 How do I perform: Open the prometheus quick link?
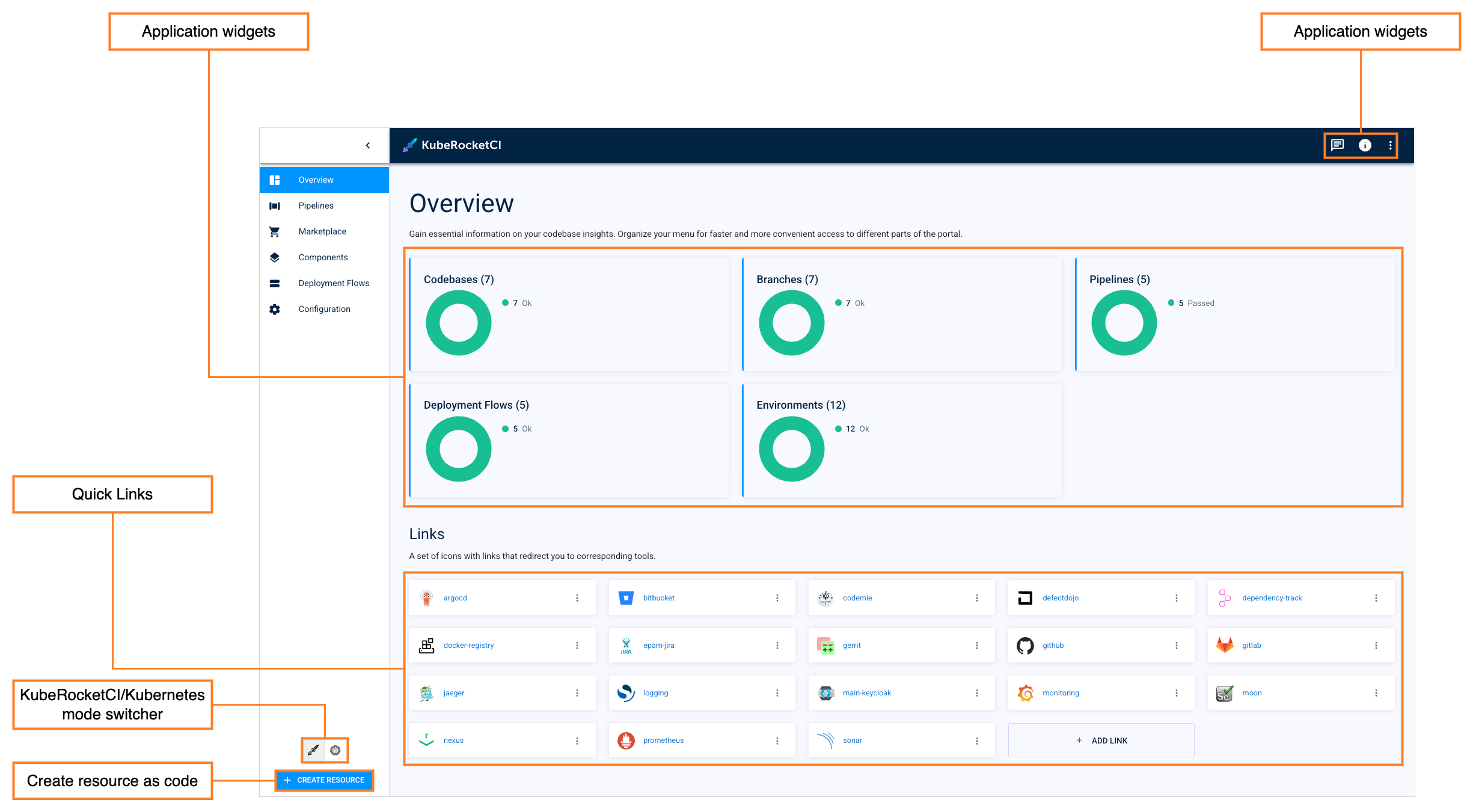(x=663, y=740)
